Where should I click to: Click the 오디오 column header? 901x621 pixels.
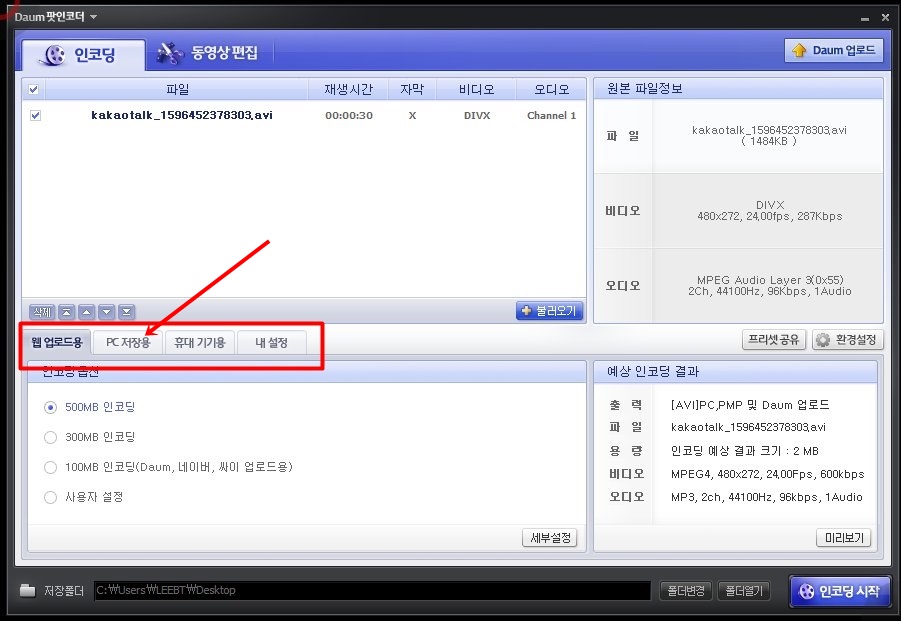[551, 89]
